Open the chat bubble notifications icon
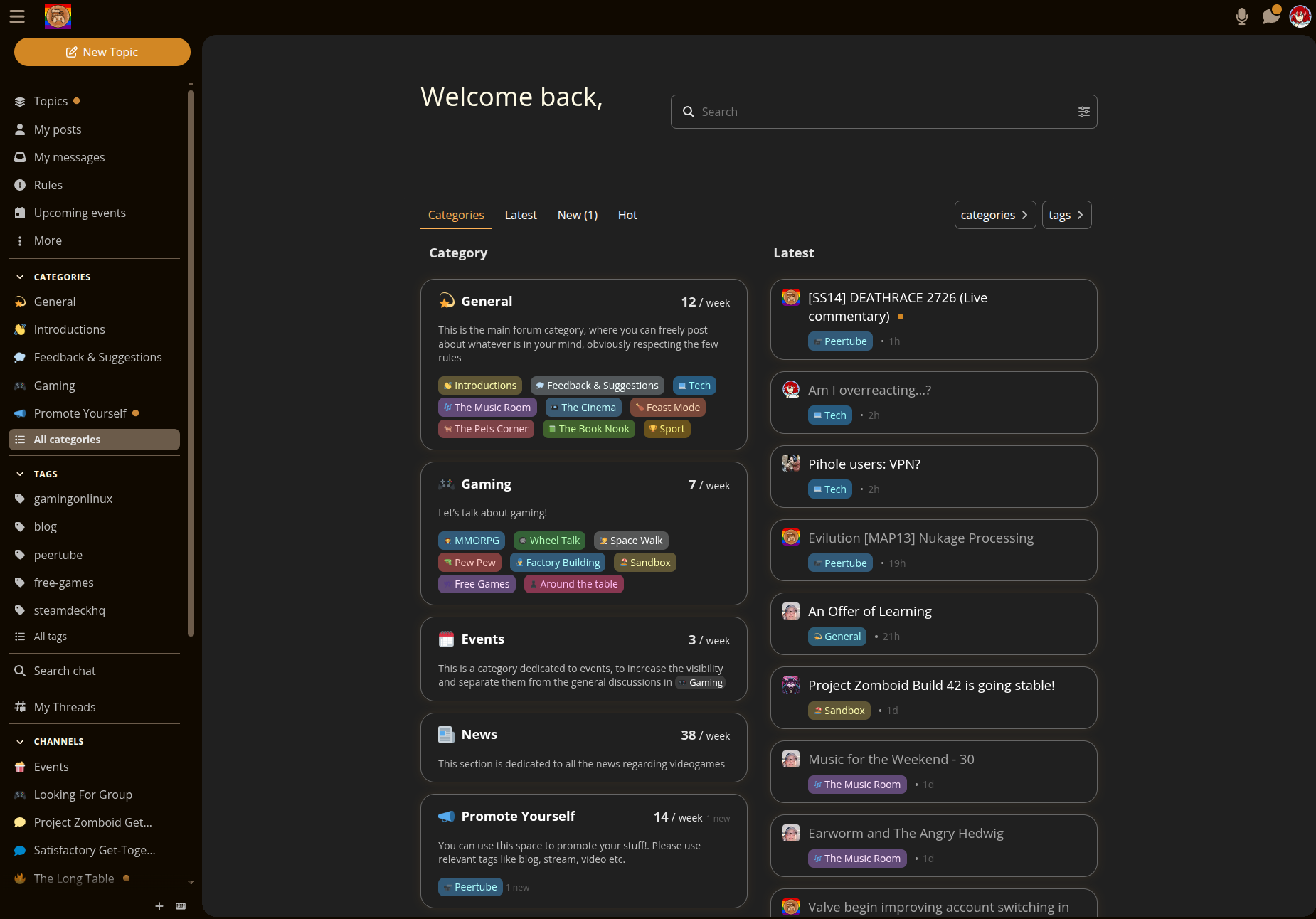 tap(1271, 16)
